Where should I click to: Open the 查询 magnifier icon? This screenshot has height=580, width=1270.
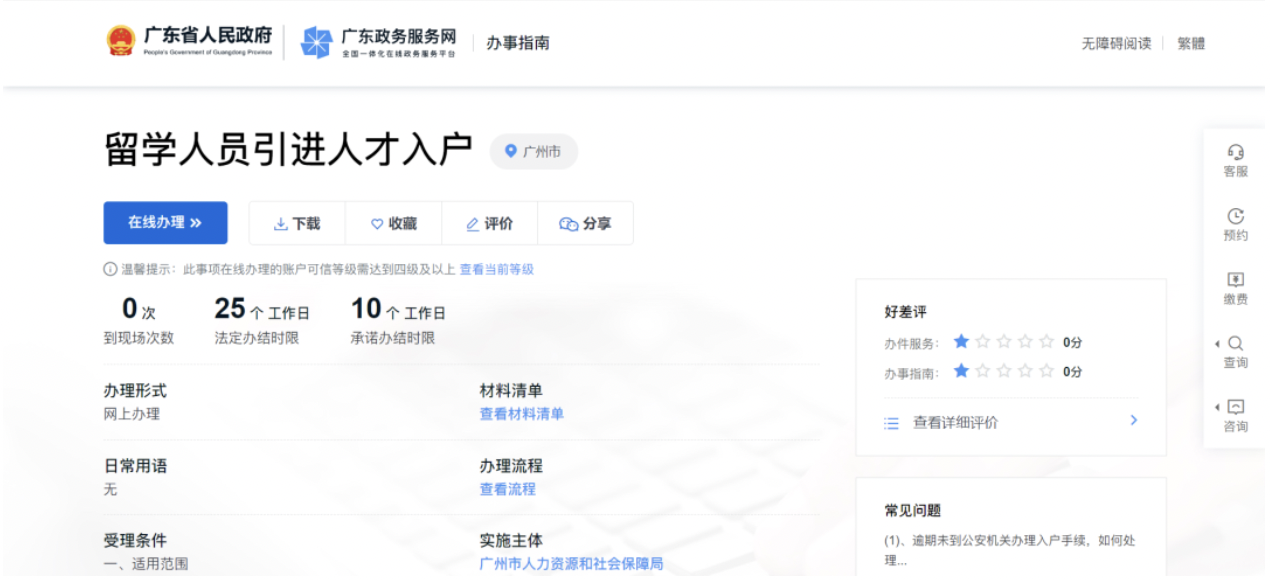pos(1235,343)
